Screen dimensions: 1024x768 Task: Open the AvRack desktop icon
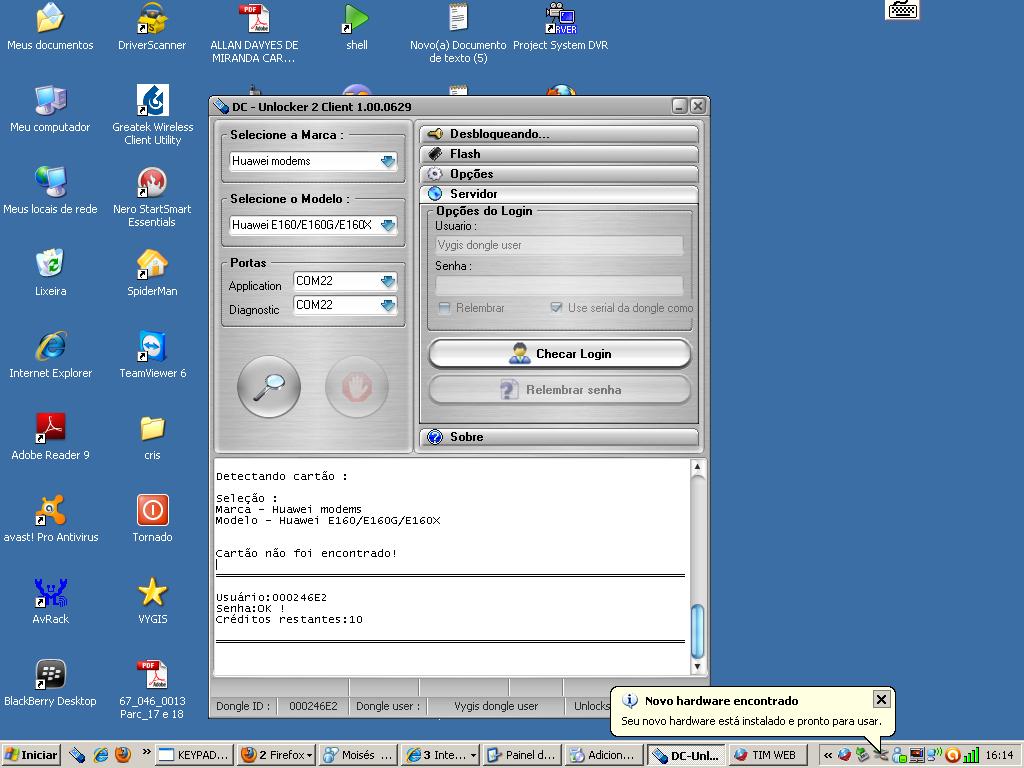pyautogui.click(x=50, y=593)
